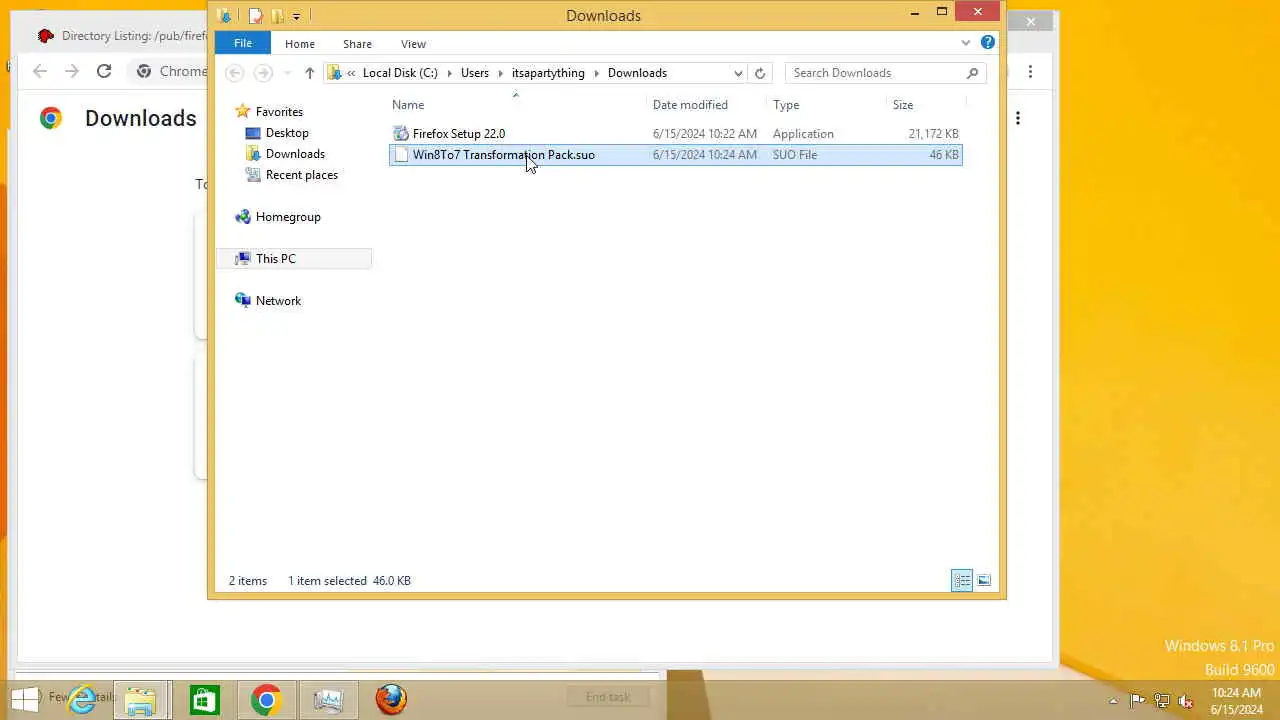Image resolution: width=1280 pixels, height=720 pixels.
Task: Click New Folder icon in quick access toolbar
Action: [x=277, y=16]
